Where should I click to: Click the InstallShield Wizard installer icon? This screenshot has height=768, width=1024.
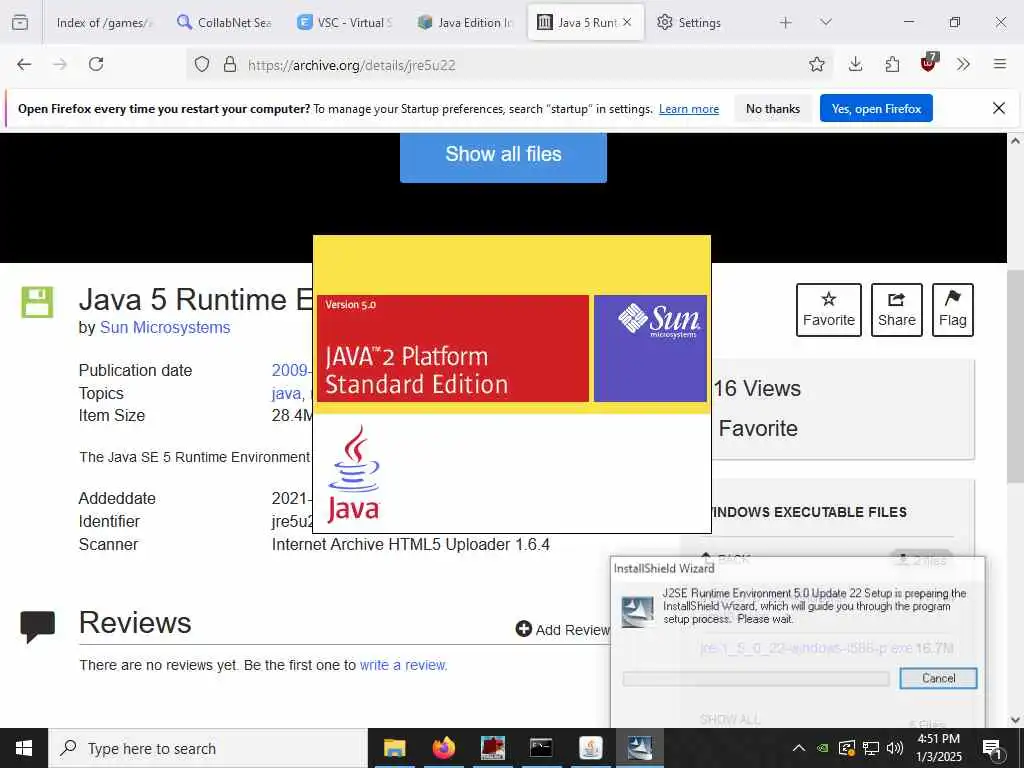coord(637,612)
